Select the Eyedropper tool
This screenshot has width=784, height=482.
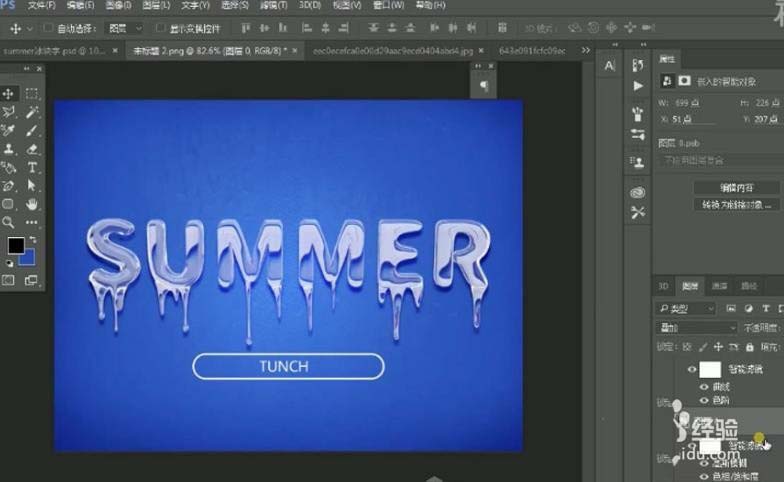pyautogui.click(x=8, y=130)
